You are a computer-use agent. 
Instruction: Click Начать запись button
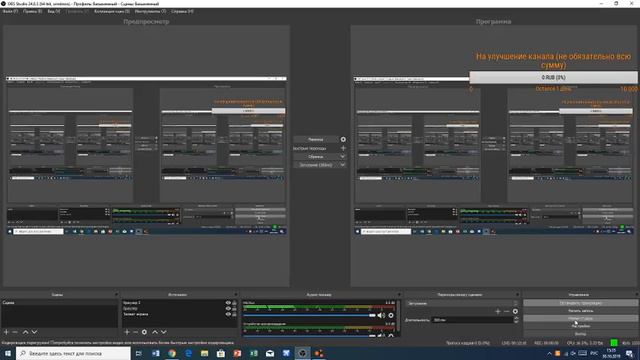point(580,311)
